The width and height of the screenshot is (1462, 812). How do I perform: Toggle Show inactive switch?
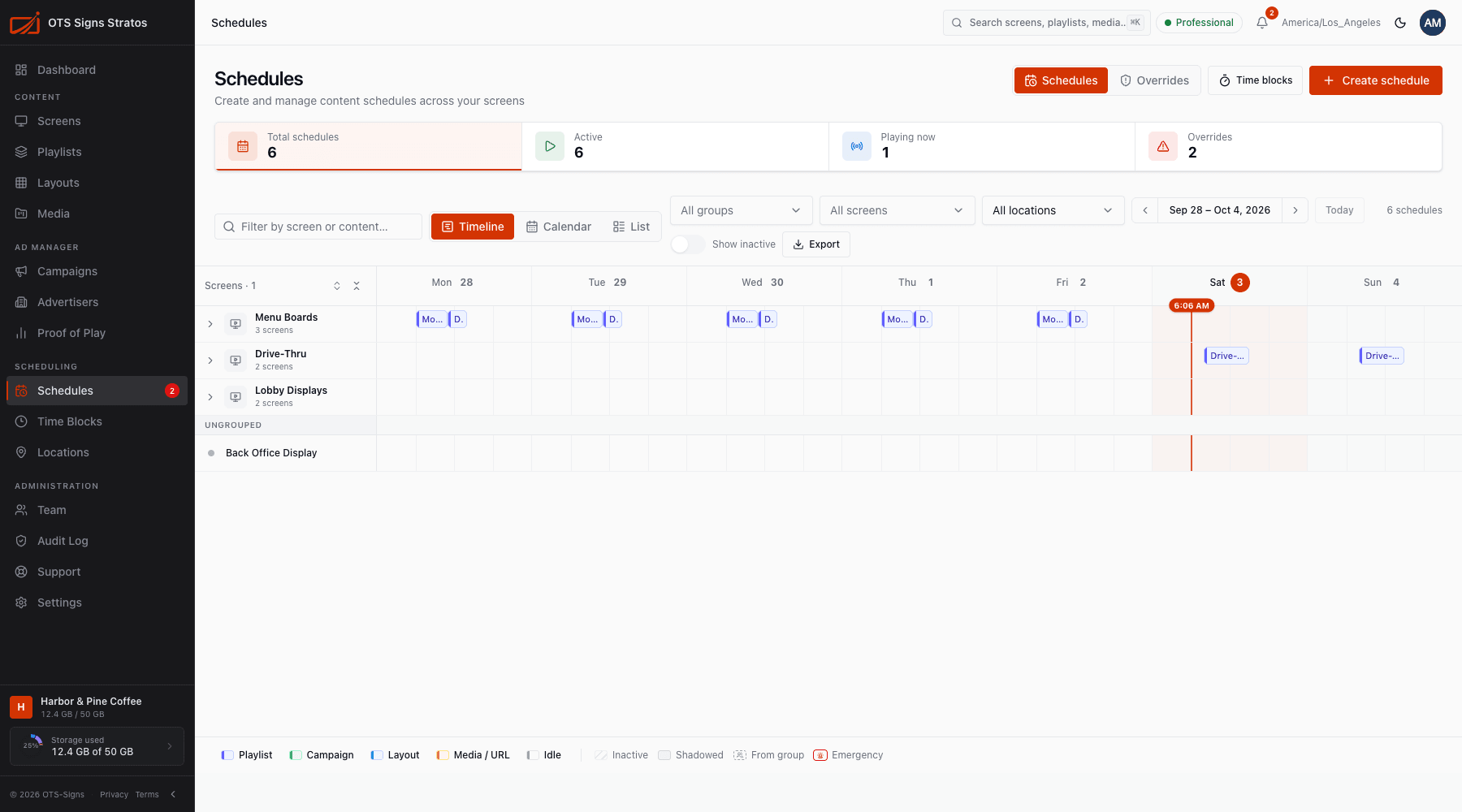coord(687,244)
